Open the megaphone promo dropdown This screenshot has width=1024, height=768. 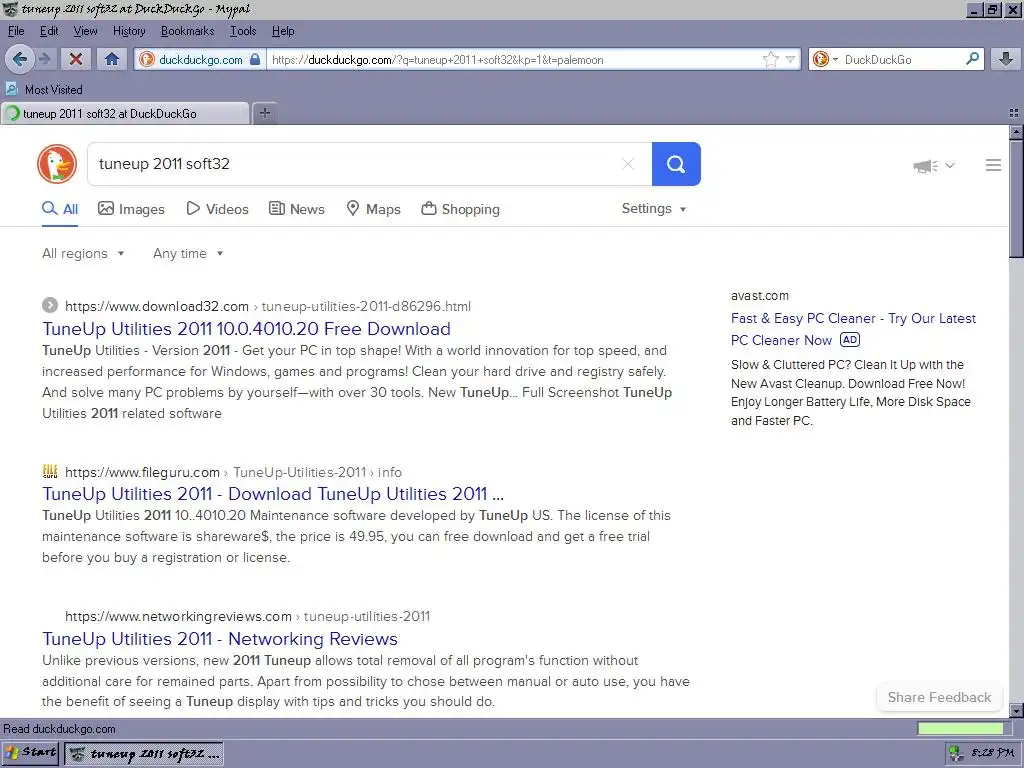934,166
